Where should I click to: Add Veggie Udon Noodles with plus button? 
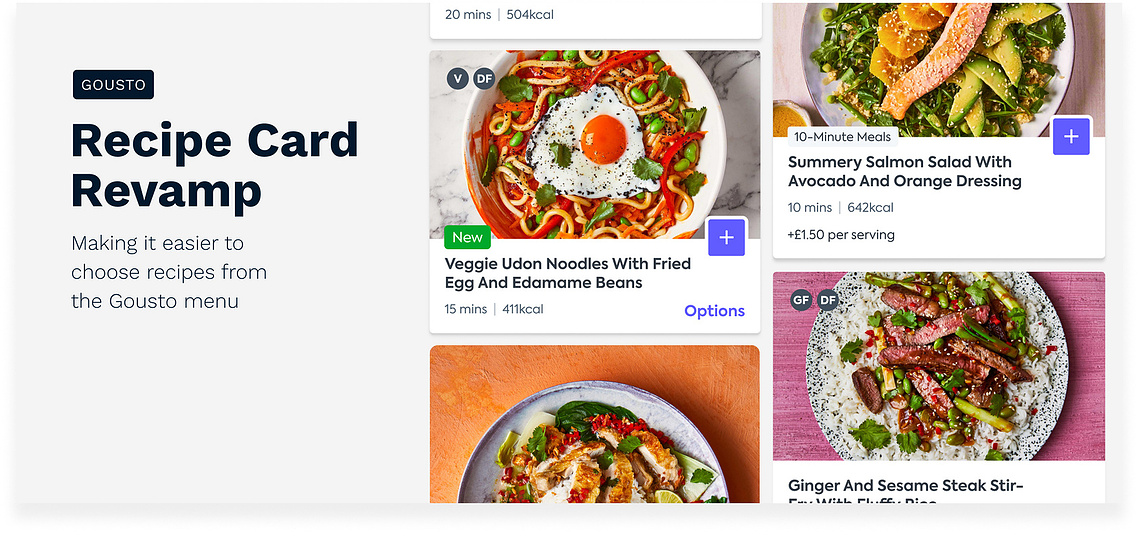pos(726,237)
